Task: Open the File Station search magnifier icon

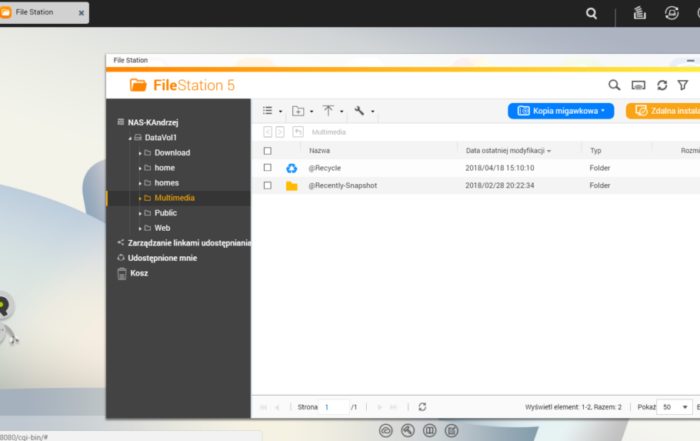Action: pyautogui.click(x=614, y=85)
